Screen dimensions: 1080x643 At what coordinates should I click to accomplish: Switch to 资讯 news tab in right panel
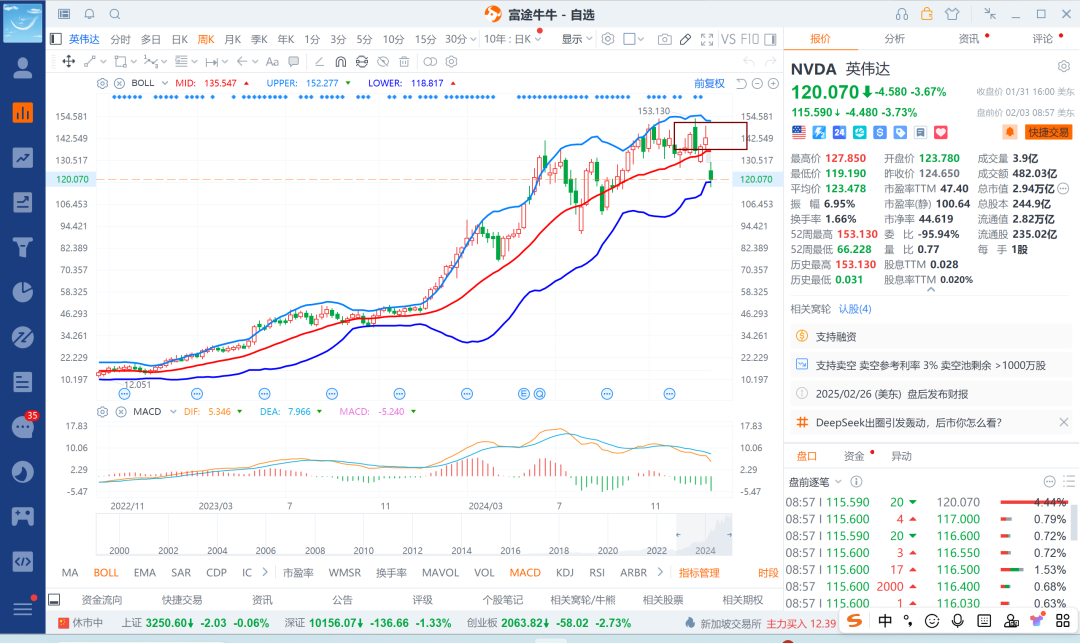click(x=968, y=39)
